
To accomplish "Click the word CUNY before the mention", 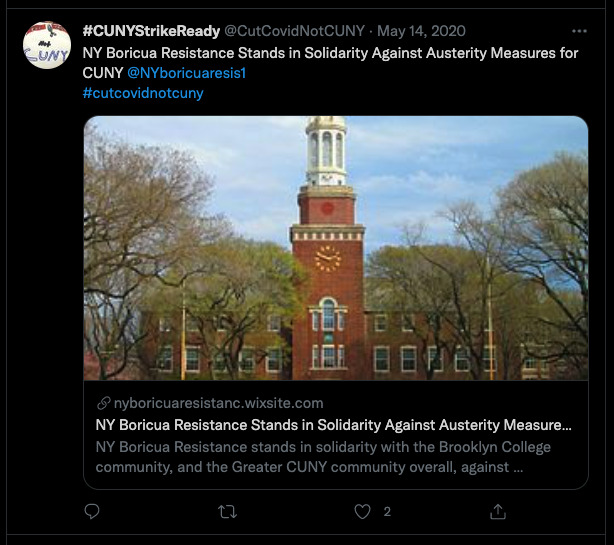I will 103,73.
